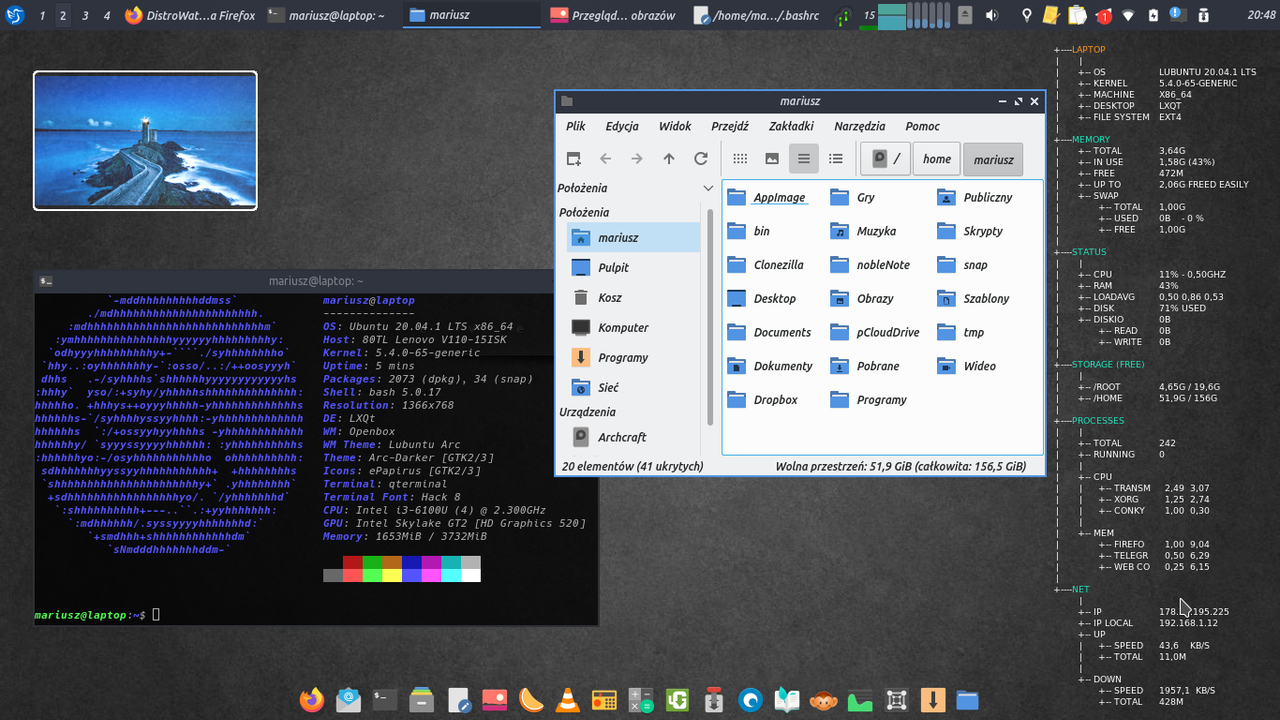Open the Edycja menu
1280x720 pixels.
click(622, 126)
